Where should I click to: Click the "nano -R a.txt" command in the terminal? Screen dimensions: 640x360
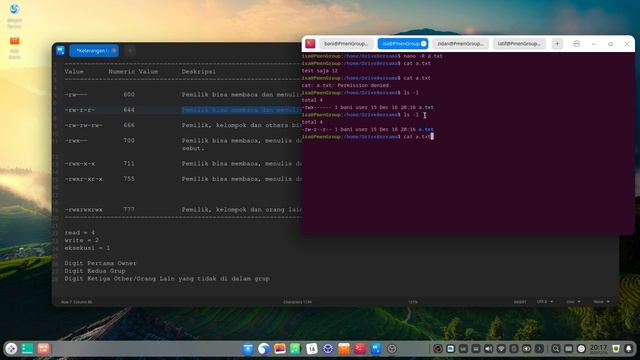[x=423, y=56]
